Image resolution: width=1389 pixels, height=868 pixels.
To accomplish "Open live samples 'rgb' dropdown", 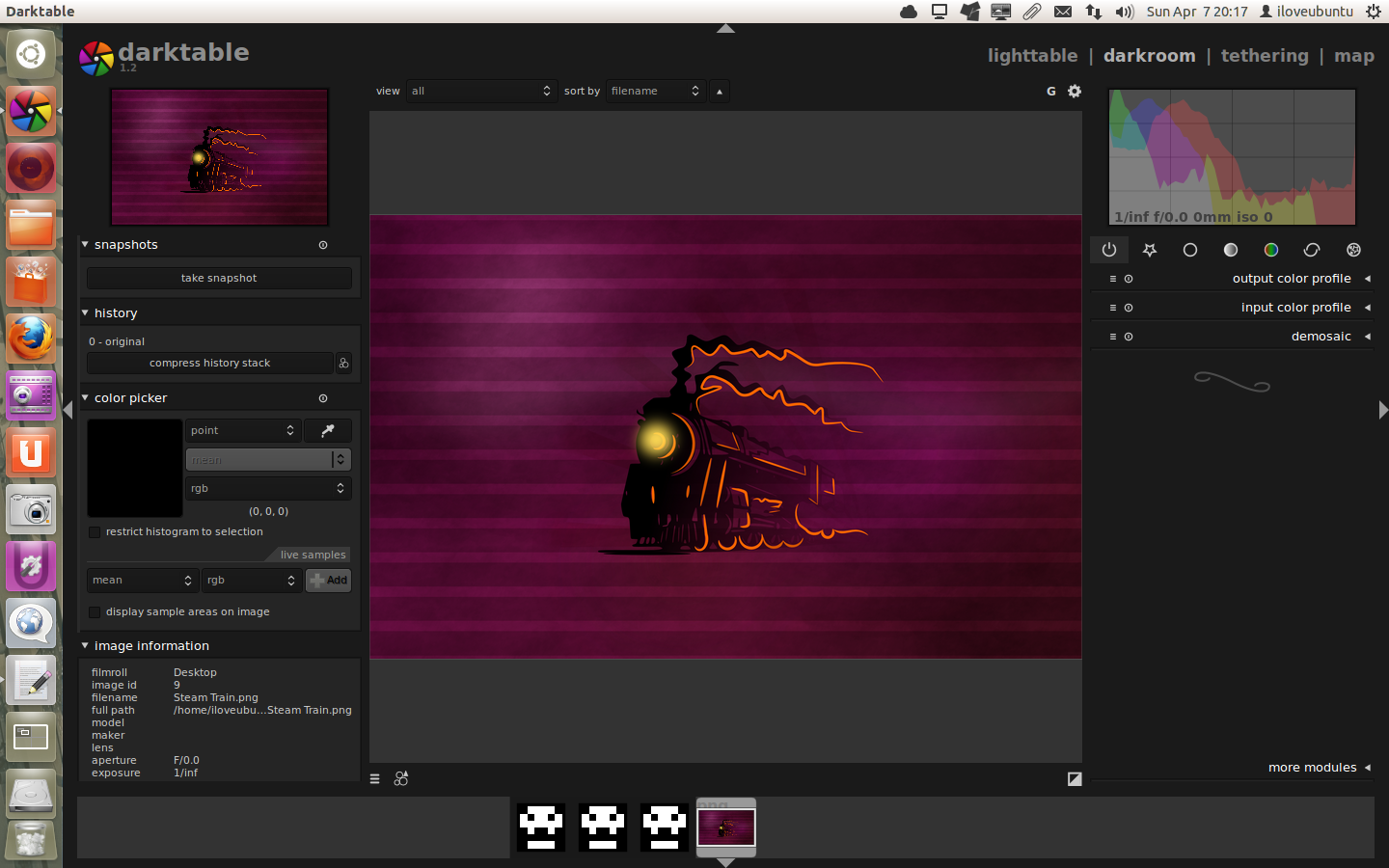I will [x=251, y=581].
